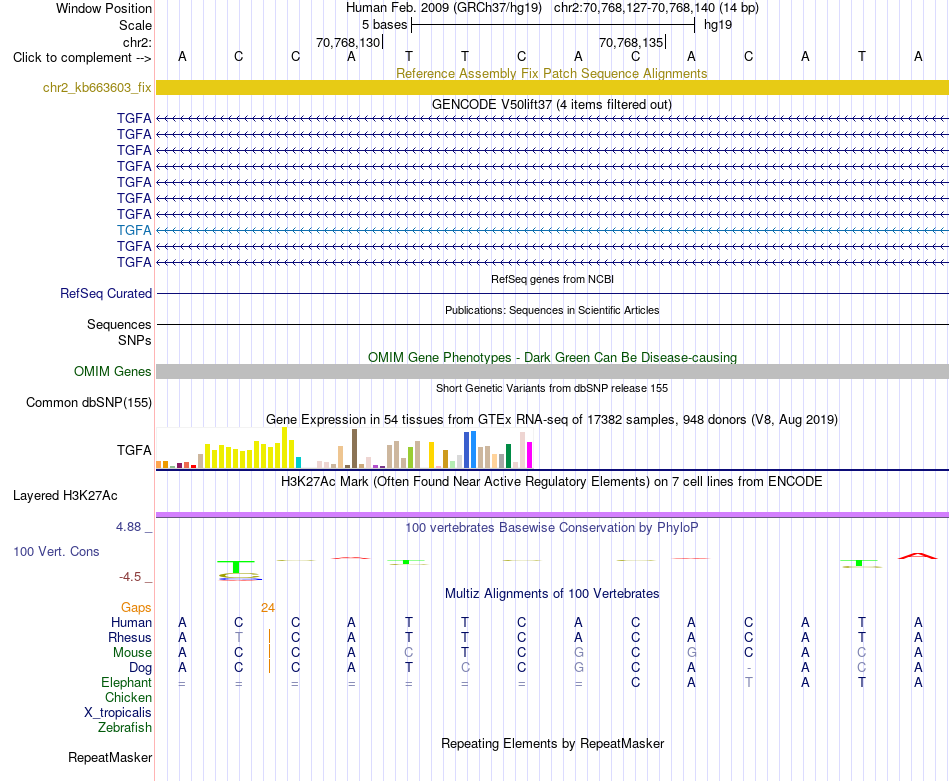Click the RepeatMasker track label
Screen dimensions: 950x781
tap(110, 757)
